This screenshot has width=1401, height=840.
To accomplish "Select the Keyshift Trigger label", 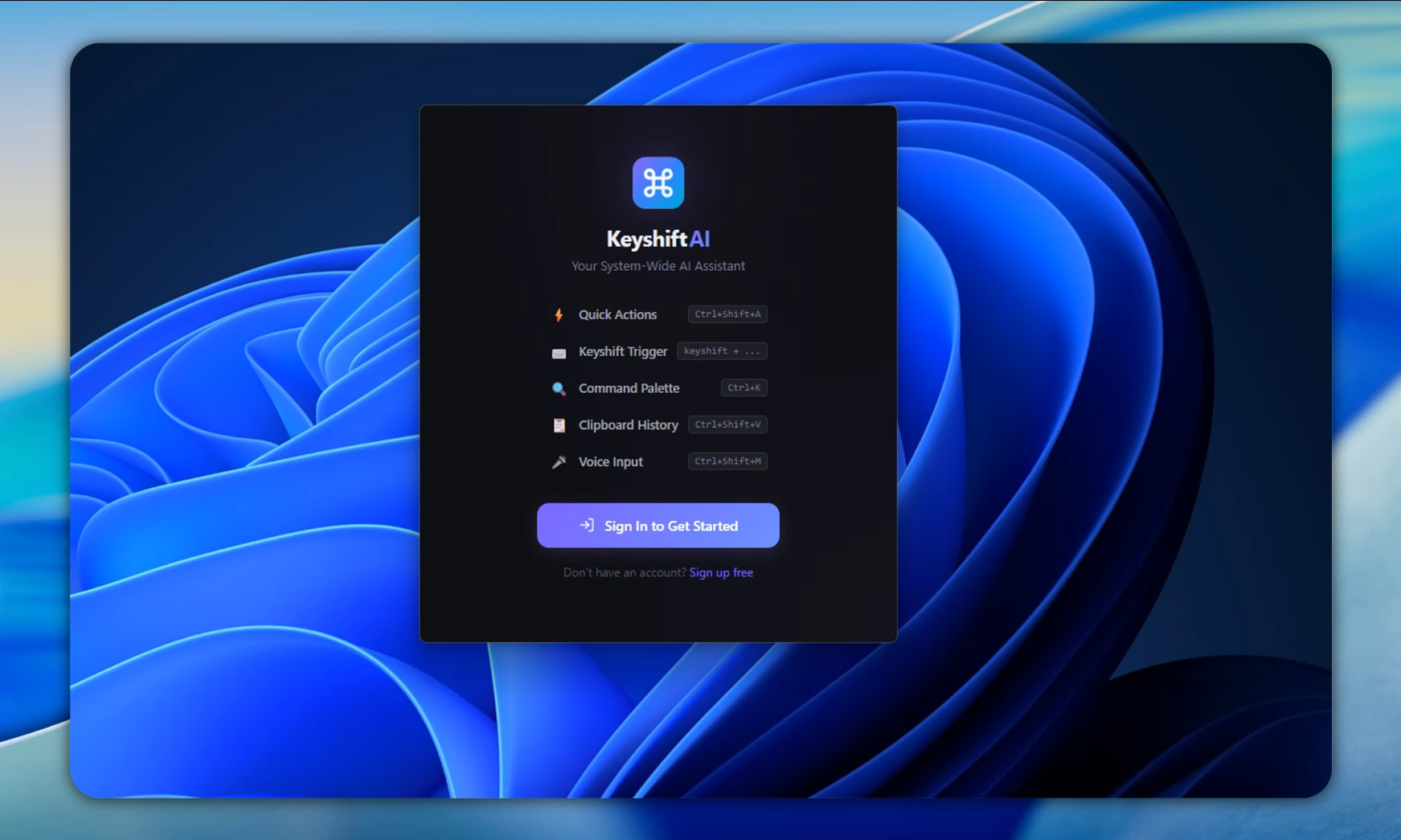I will [x=623, y=351].
